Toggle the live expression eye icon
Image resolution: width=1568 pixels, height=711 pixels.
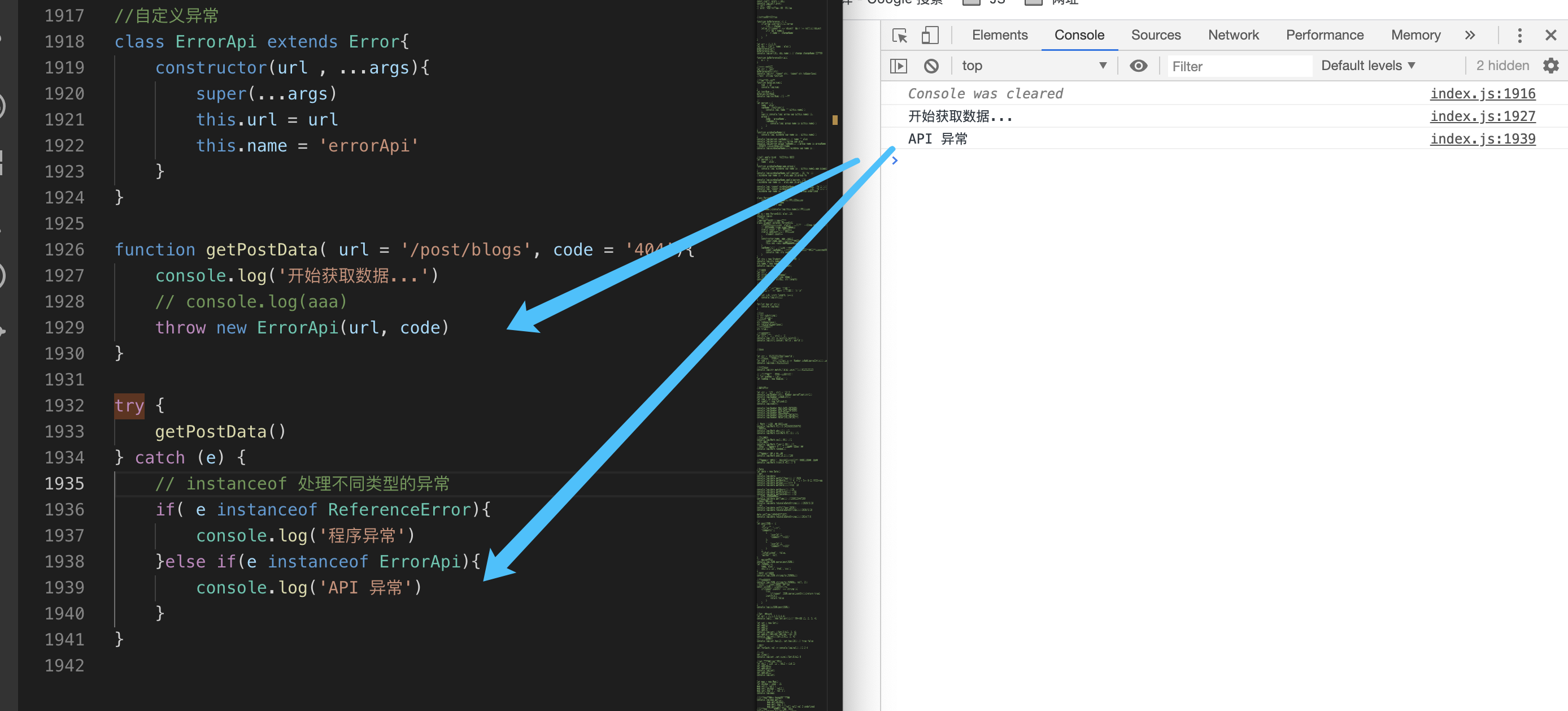tap(1138, 66)
